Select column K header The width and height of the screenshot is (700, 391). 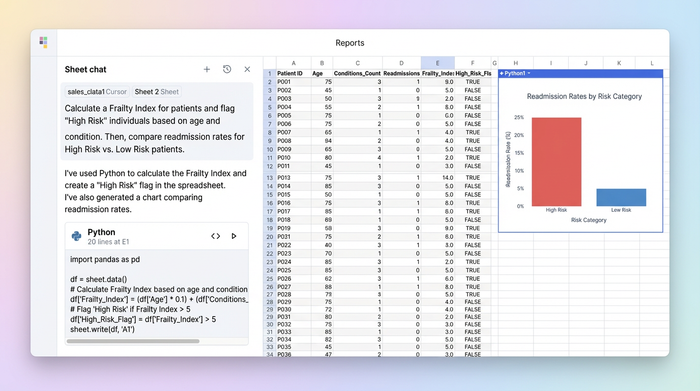(619, 63)
